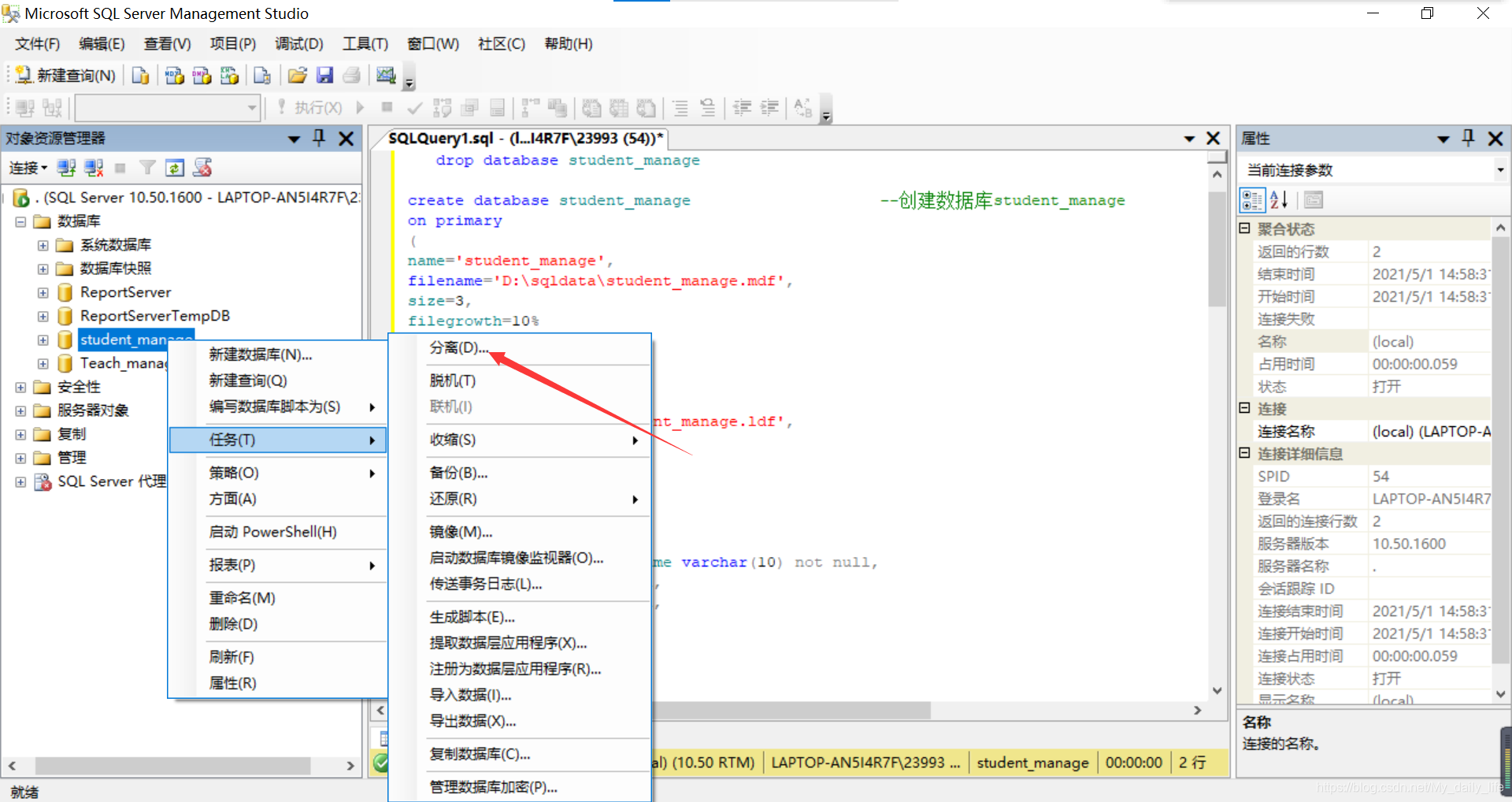
Task: Open a new Analysis Services MDX query
Action: (174, 75)
